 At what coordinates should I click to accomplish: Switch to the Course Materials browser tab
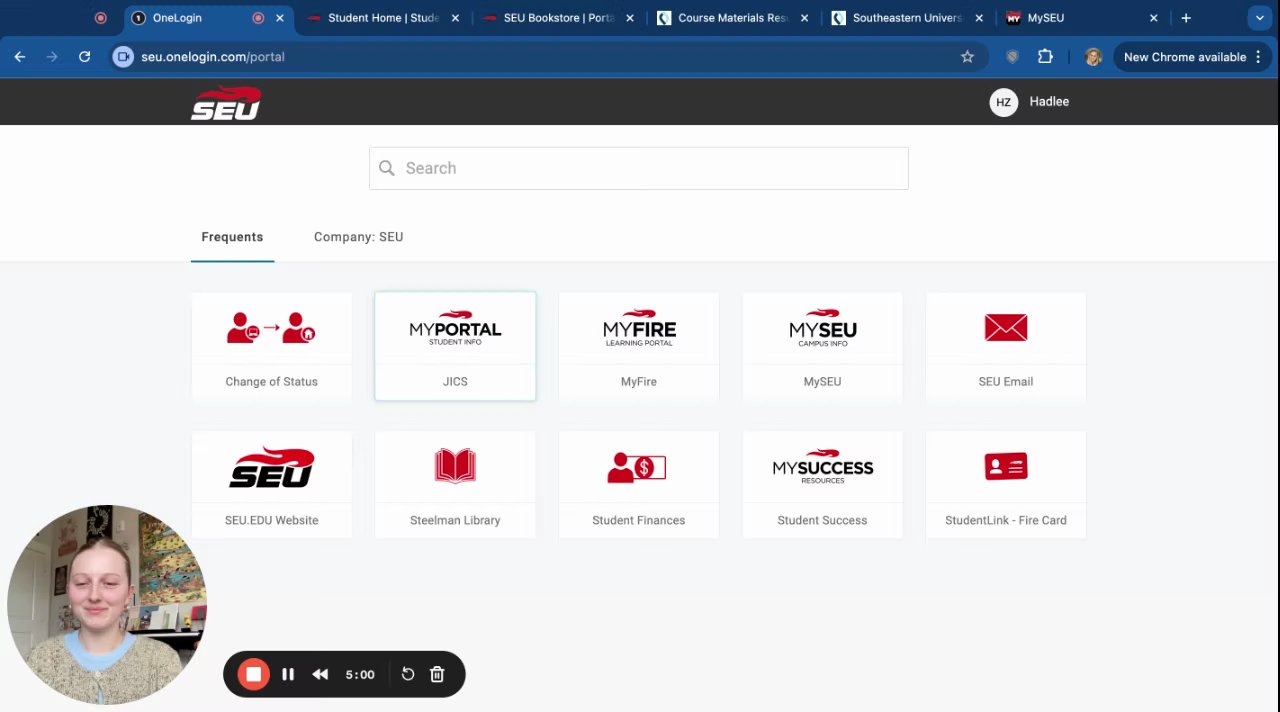(x=733, y=18)
